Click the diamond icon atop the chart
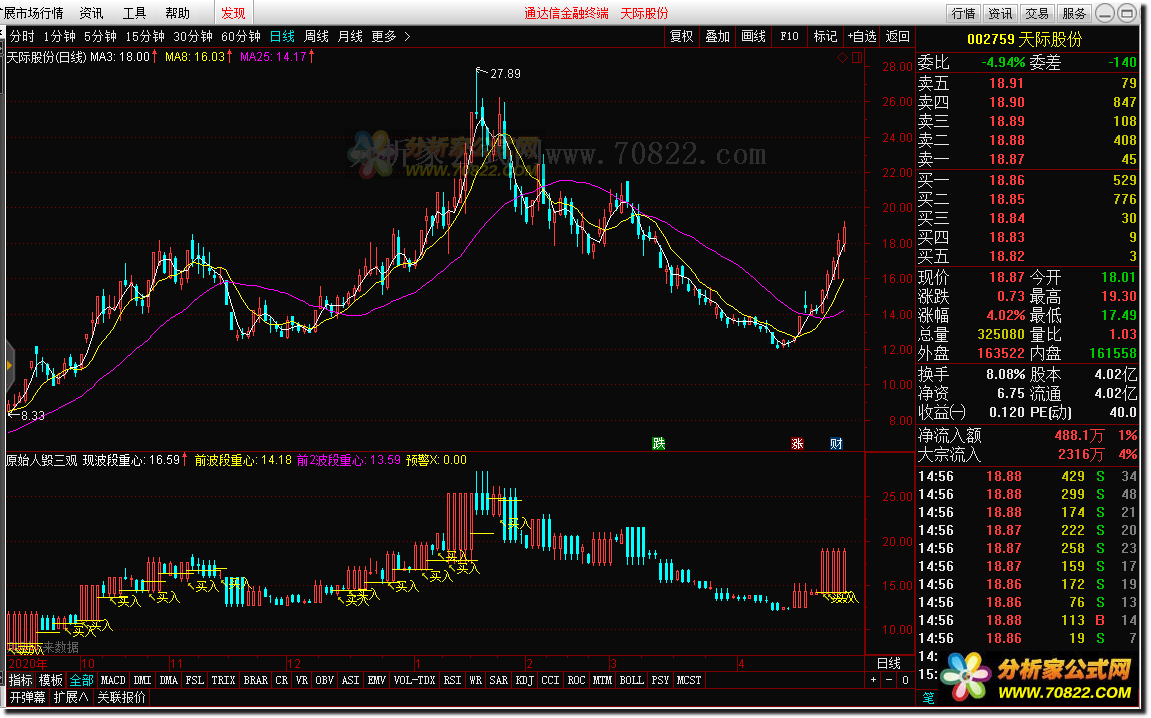1151x718 pixels. (843, 57)
